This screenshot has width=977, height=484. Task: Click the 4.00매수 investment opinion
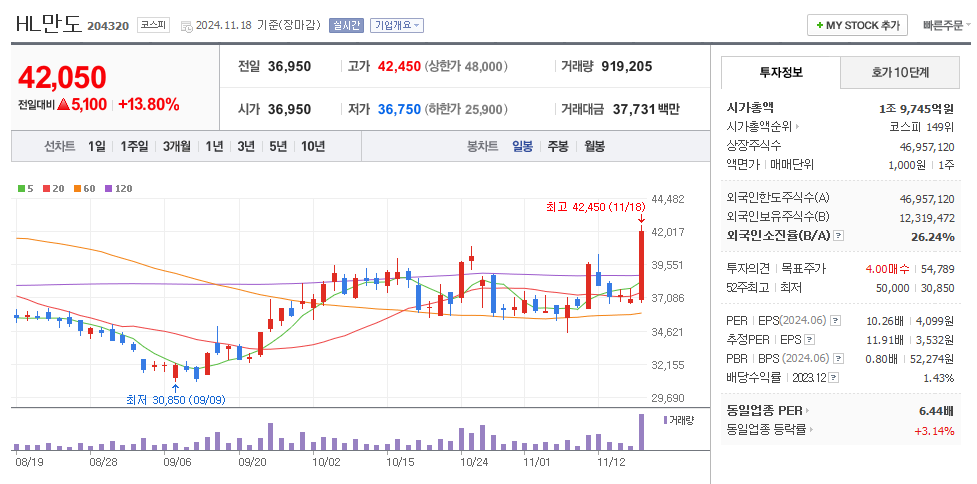tap(887, 268)
